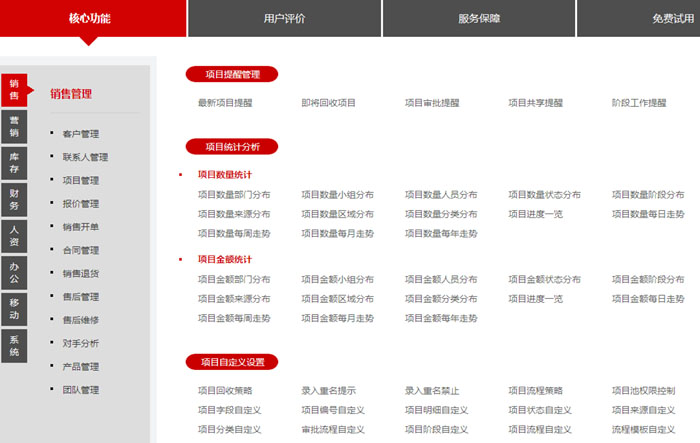Click the 阶段工作提醒 link

pyautogui.click(x=639, y=103)
